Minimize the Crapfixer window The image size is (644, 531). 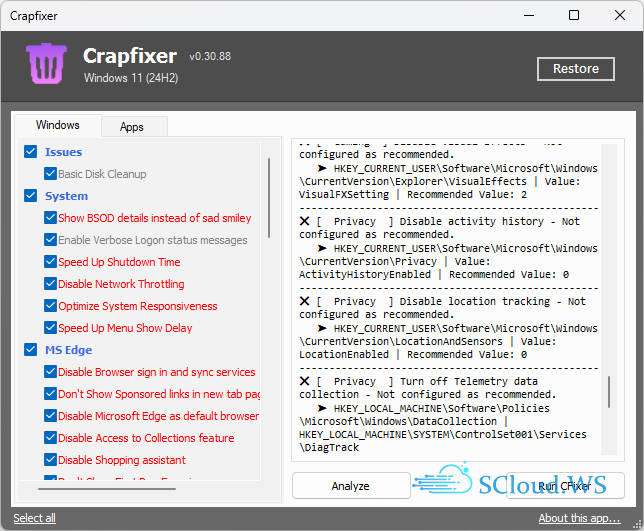529,15
